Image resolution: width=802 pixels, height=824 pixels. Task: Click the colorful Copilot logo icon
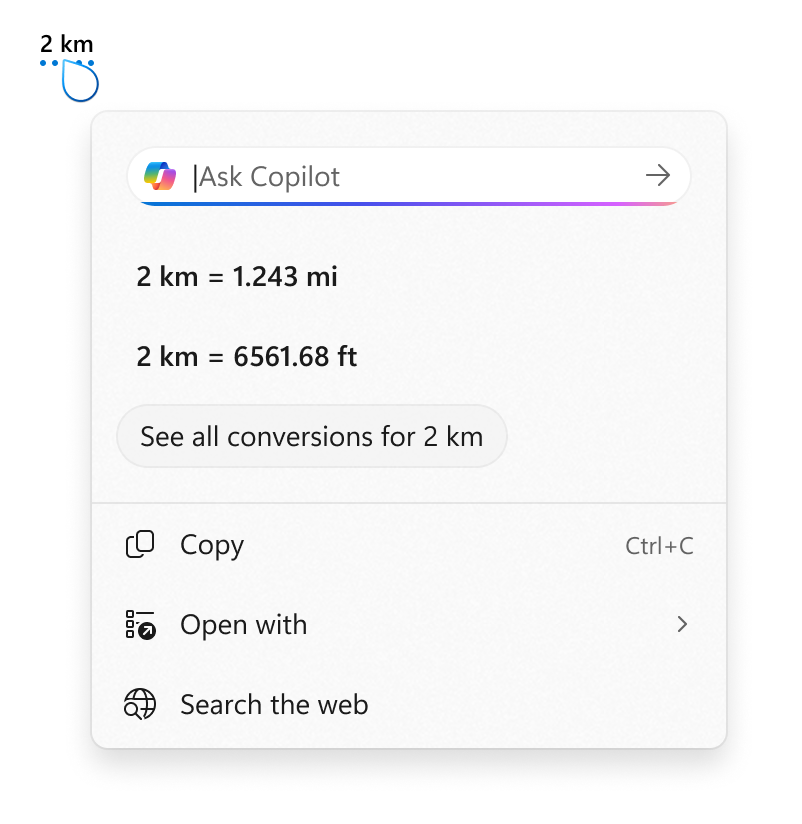[x=160, y=176]
